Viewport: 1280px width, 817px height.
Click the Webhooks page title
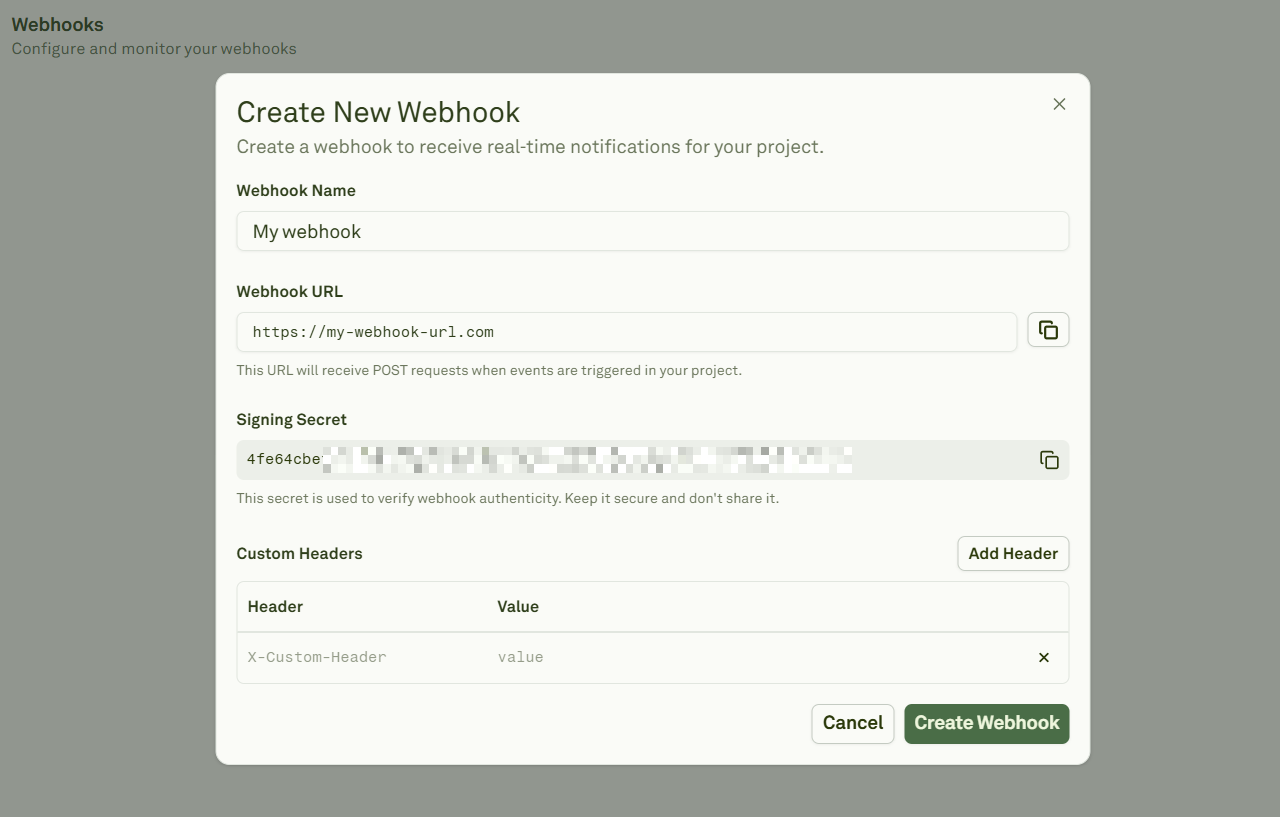(x=57, y=24)
